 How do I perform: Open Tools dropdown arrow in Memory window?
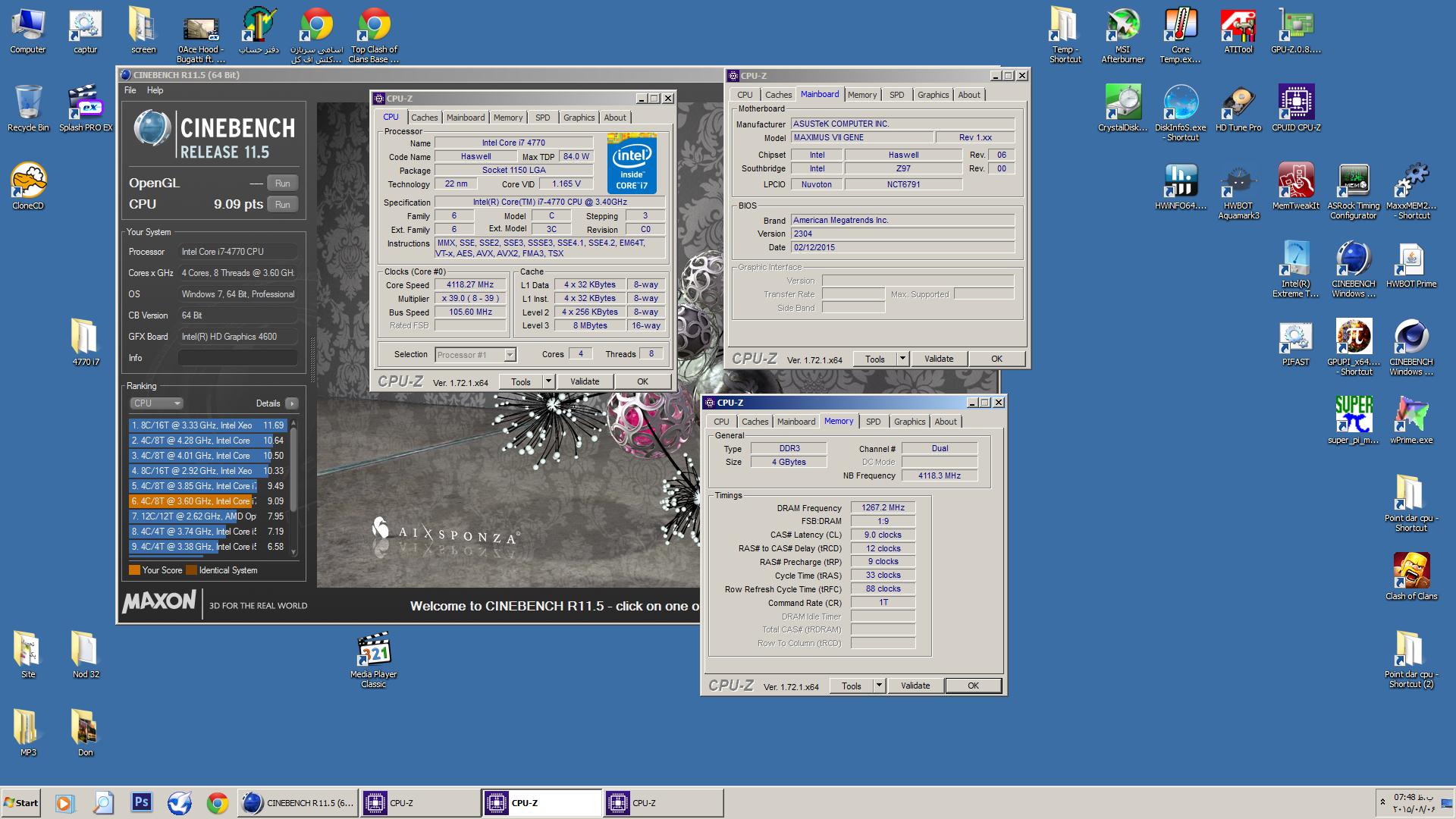pyautogui.click(x=879, y=686)
